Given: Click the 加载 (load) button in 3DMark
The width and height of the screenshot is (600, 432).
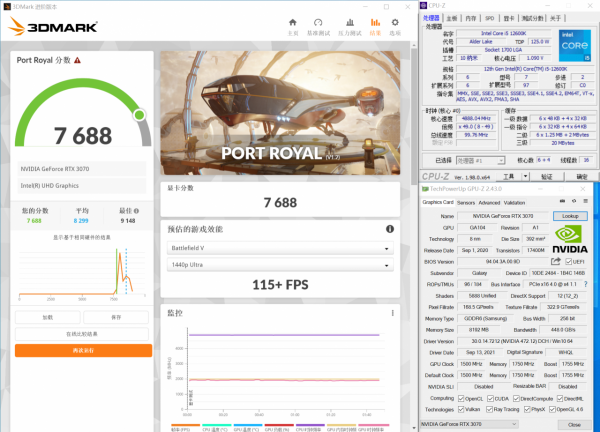Looking at the screenshot, I should point(48,317).
